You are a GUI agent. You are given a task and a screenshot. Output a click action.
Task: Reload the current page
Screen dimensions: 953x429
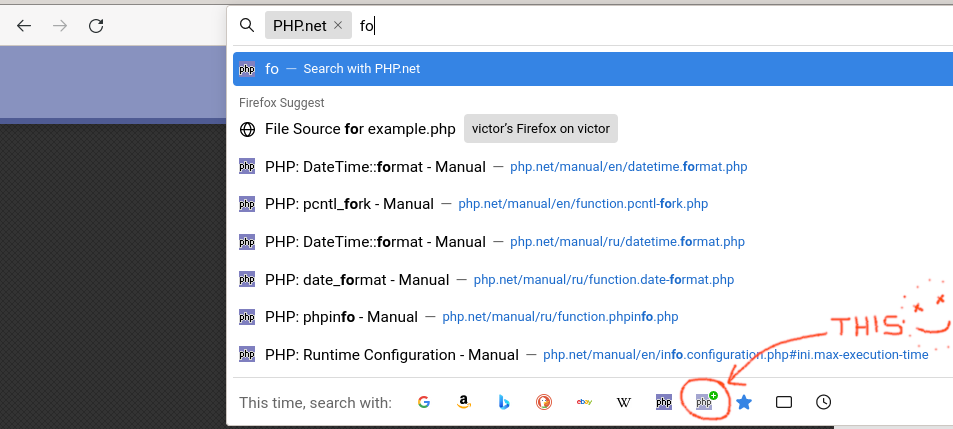pos(96,26)
